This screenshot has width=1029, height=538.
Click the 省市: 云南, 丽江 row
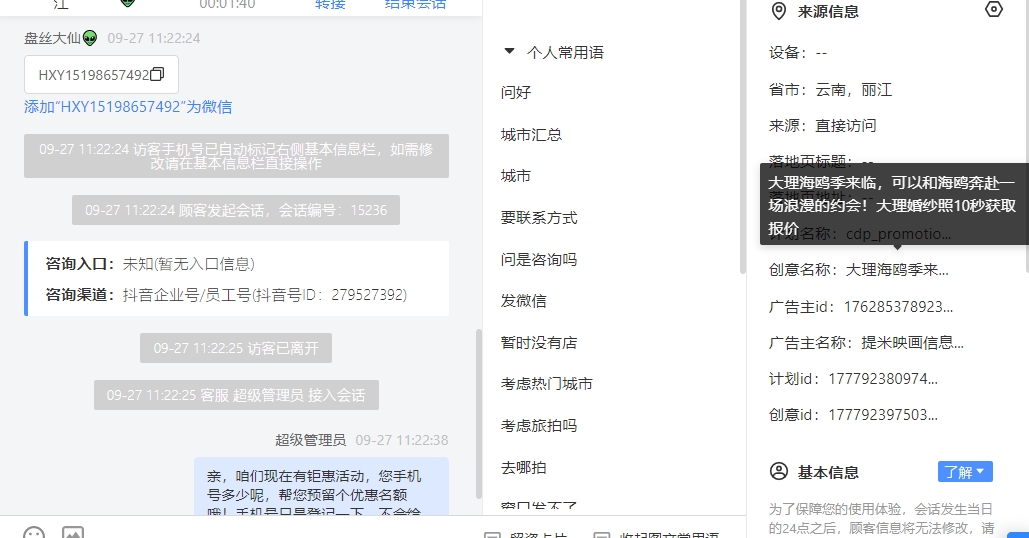tap(831, 89)
